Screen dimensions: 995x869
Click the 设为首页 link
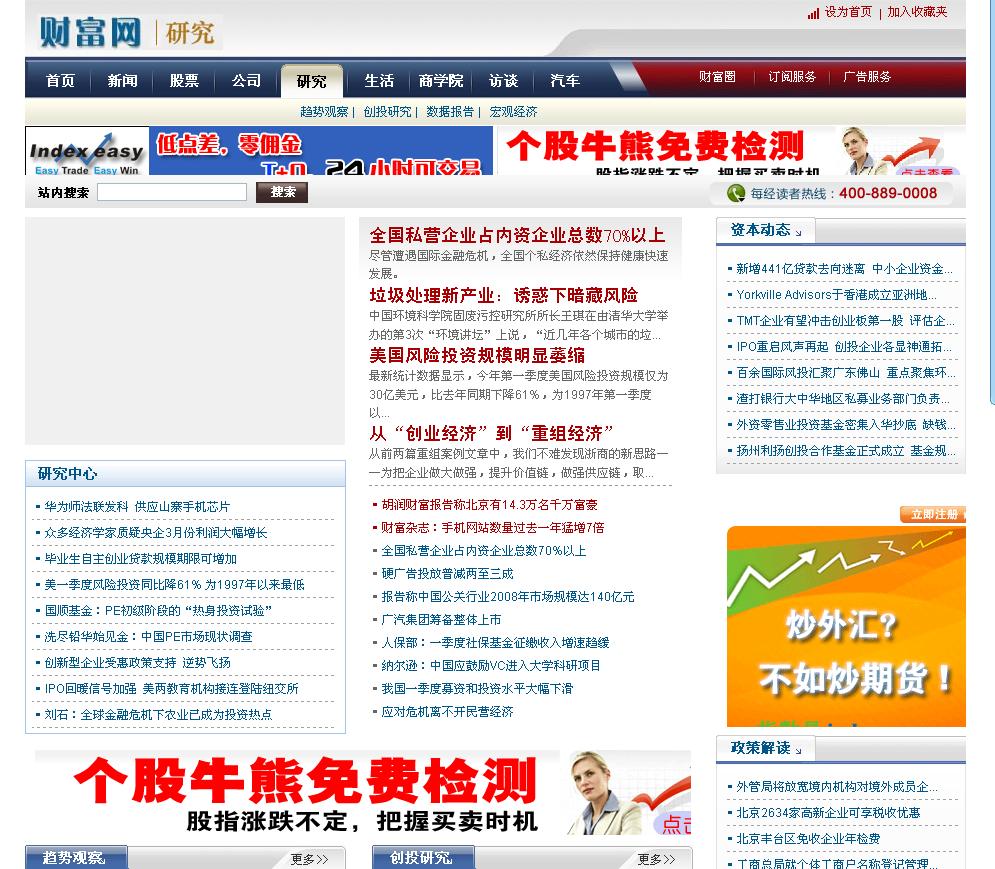coord(848,12)
